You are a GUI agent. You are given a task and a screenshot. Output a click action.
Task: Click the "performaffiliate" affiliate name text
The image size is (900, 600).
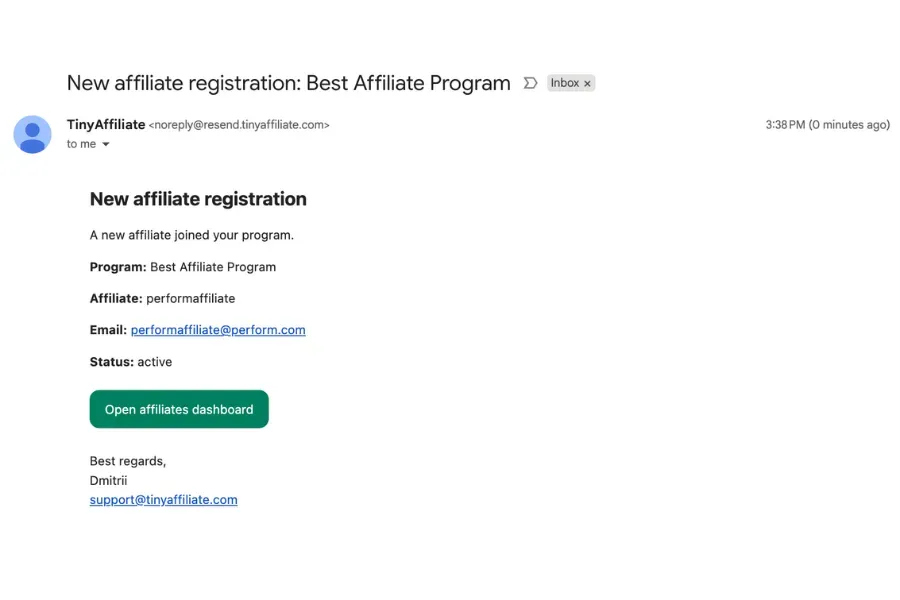(190, 298)
